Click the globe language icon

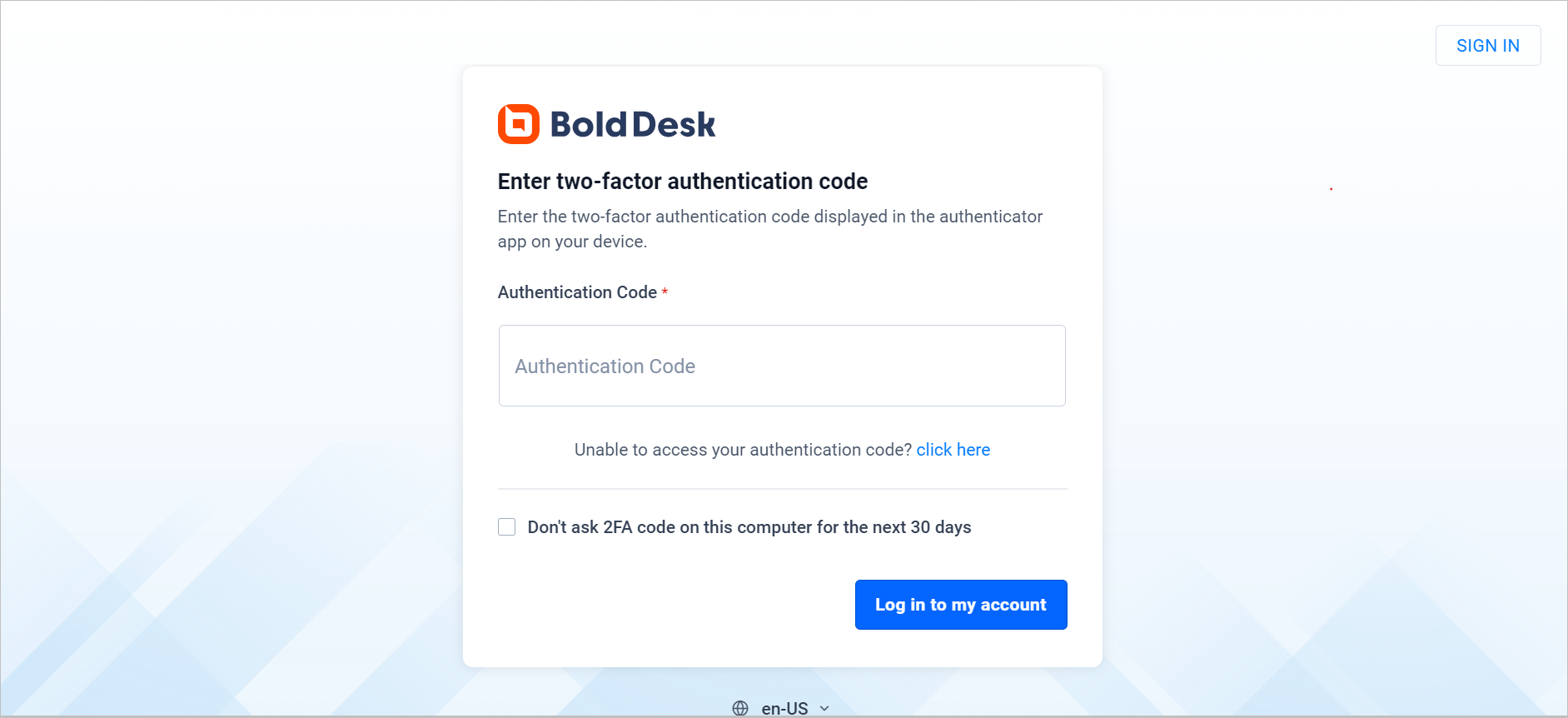740,708
